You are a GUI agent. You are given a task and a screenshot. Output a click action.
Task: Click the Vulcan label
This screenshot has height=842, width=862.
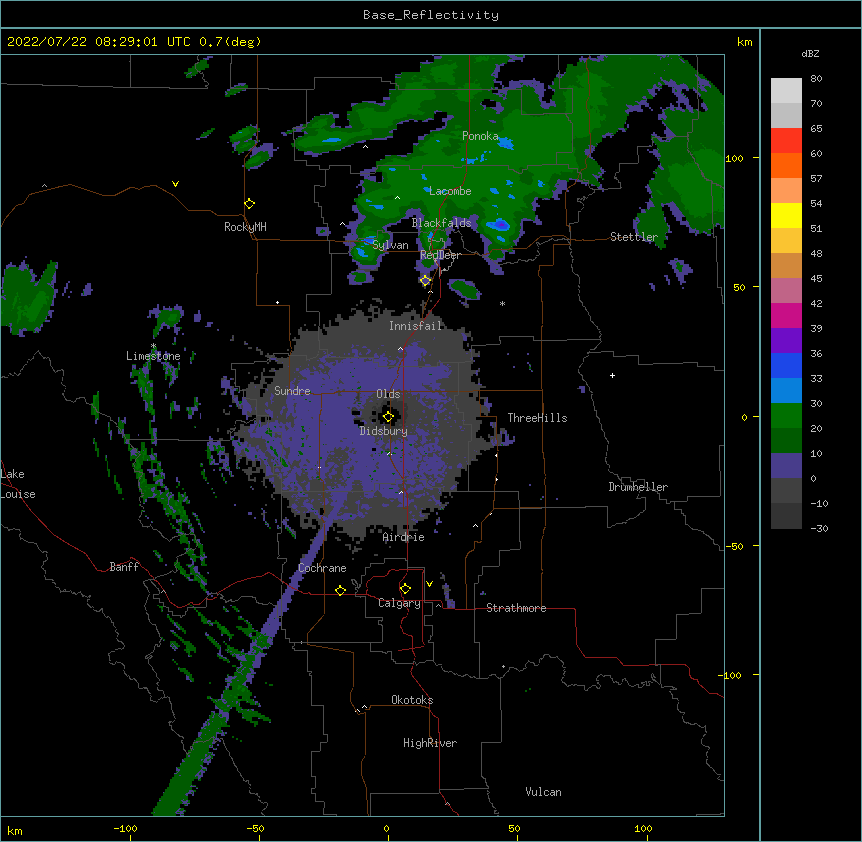(543, 792)
